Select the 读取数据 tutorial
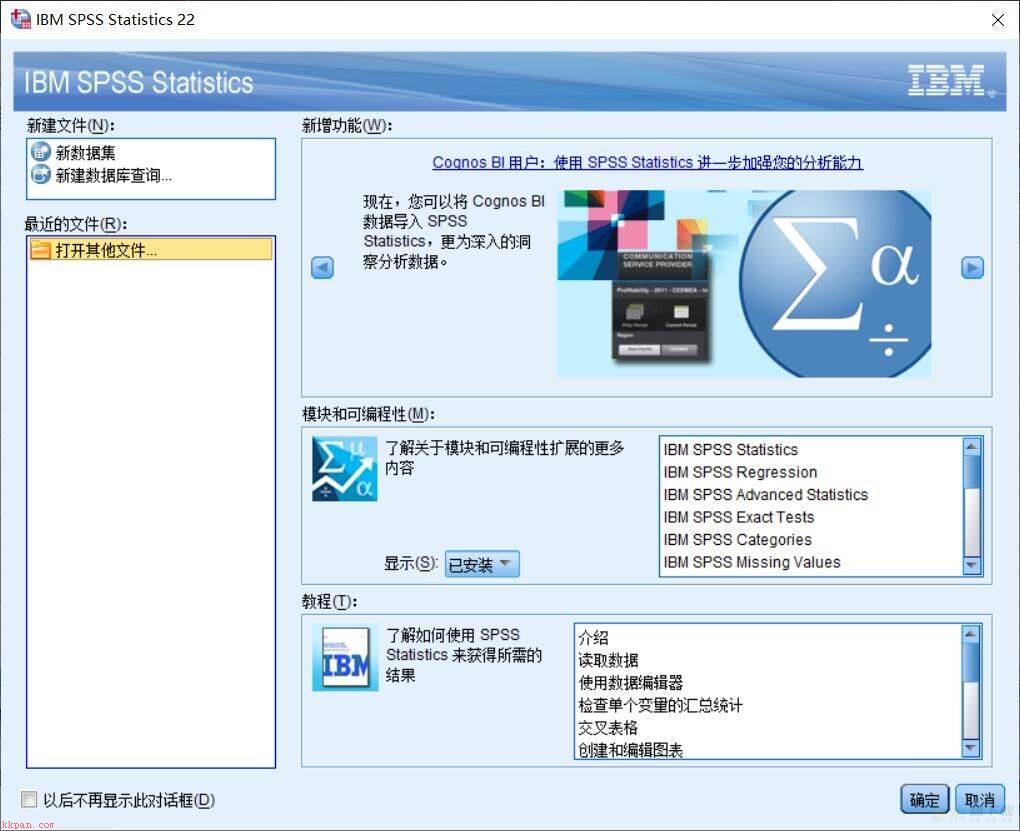Viewport: 1020px width, 831px height. 768,660
